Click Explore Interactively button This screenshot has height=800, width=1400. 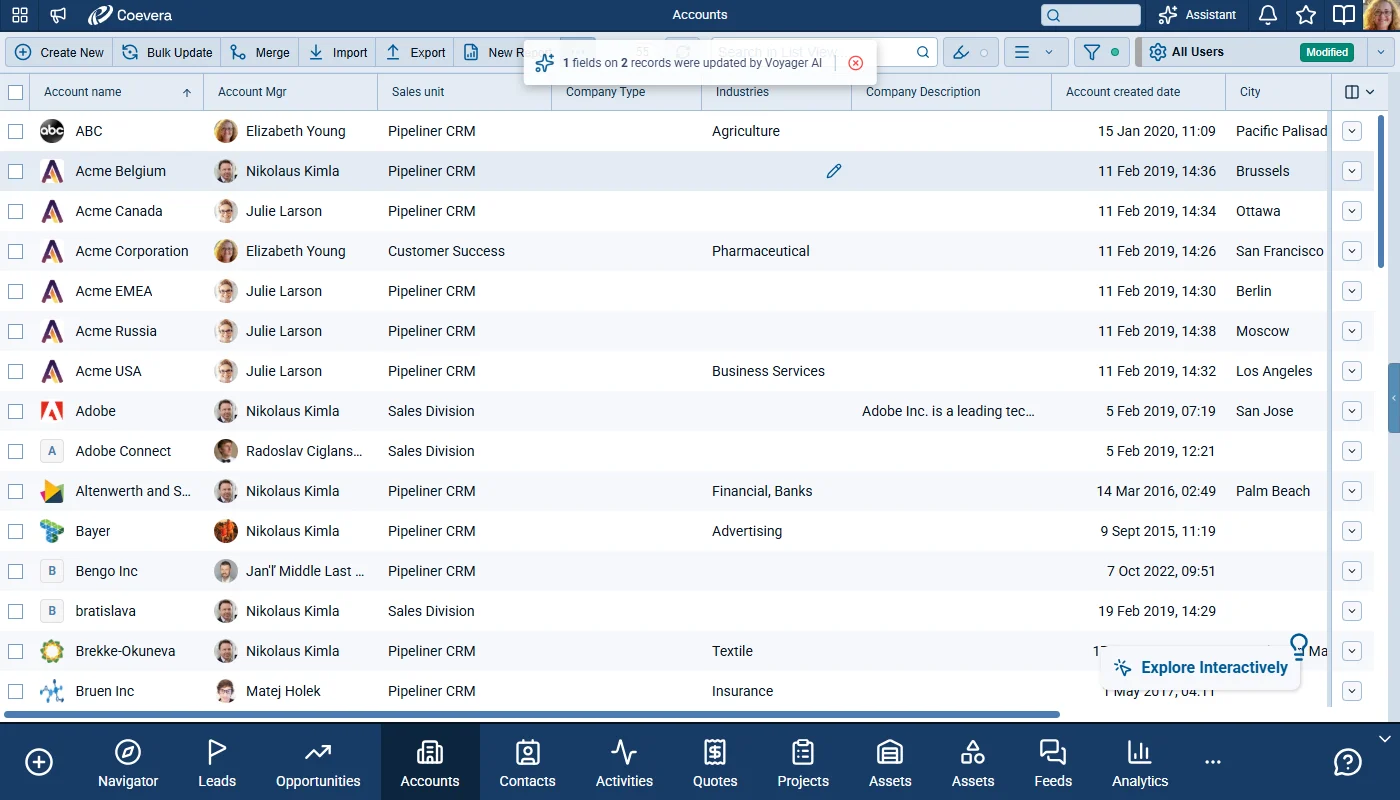[1200, 668]
